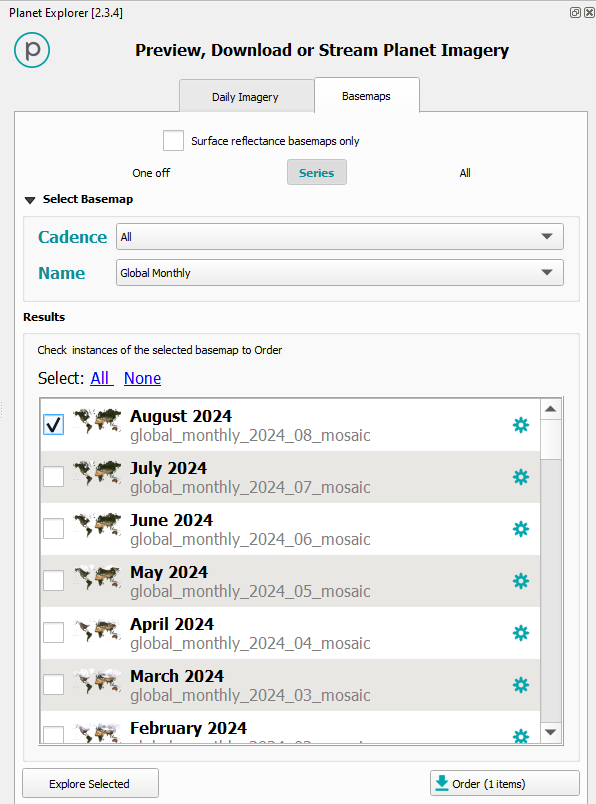
Task: Check the February 2024 basemap checkbox
Action: click(53, 734)
